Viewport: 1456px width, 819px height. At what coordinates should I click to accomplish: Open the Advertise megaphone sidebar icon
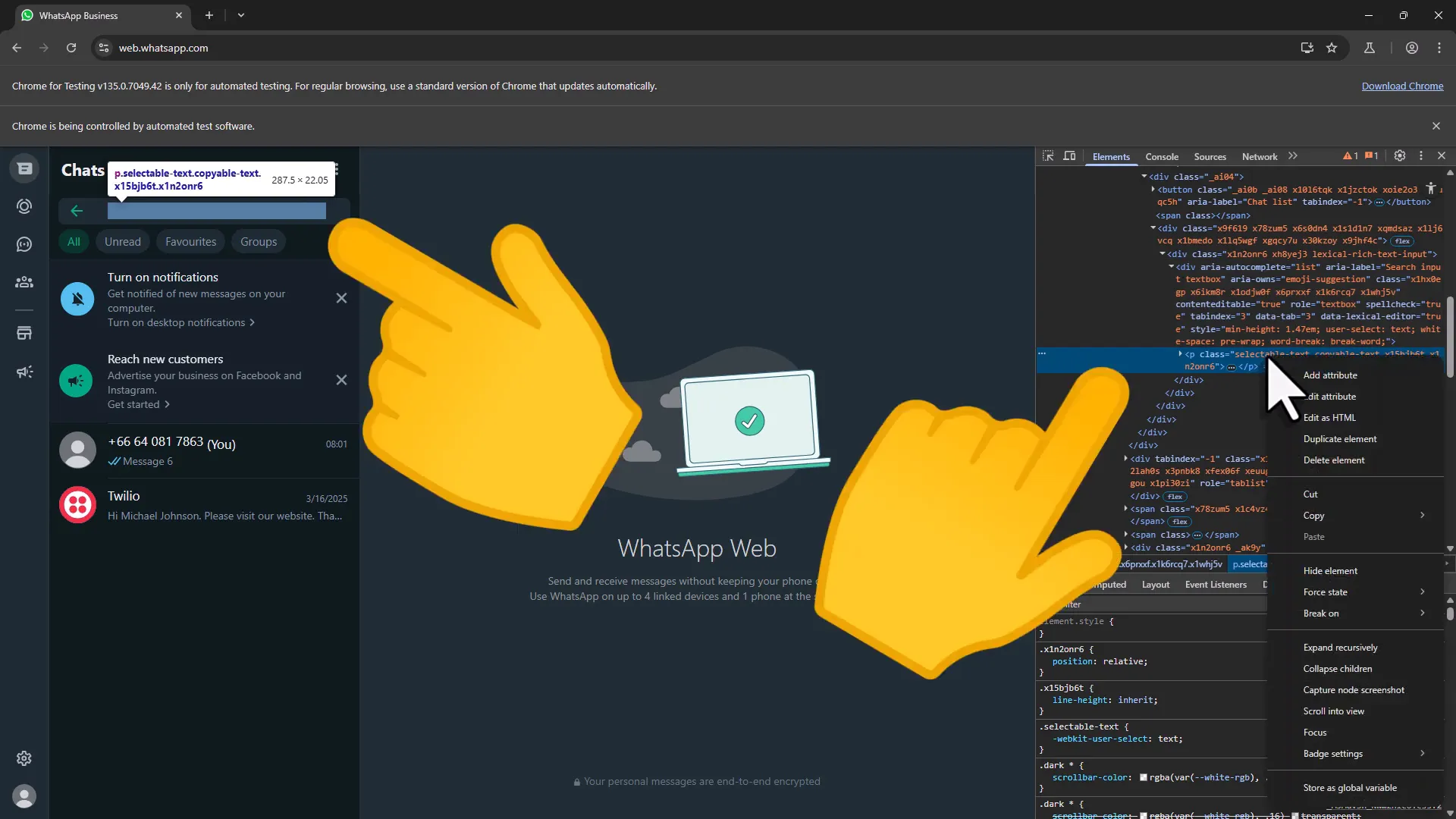24,372
